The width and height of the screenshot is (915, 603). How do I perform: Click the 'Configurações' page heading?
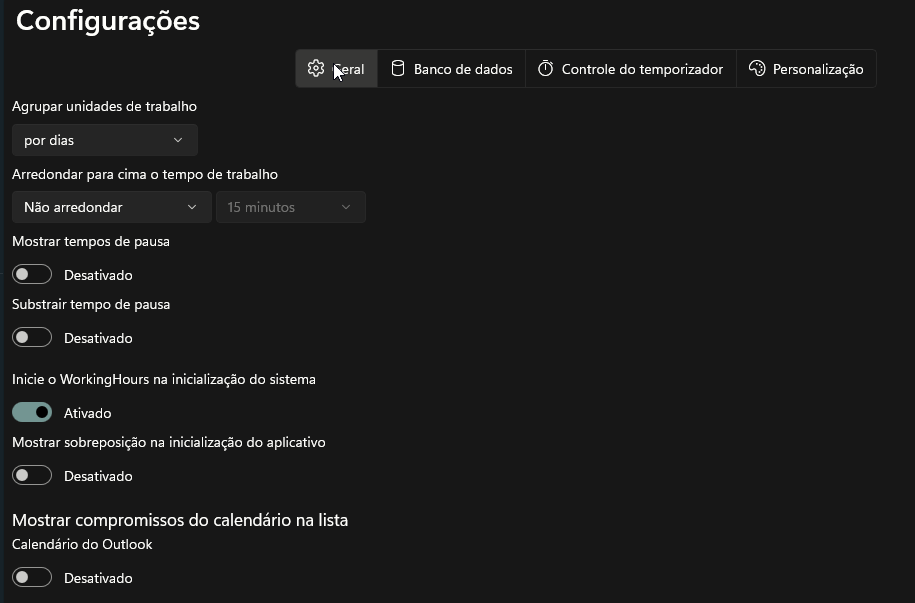(108, 21)
